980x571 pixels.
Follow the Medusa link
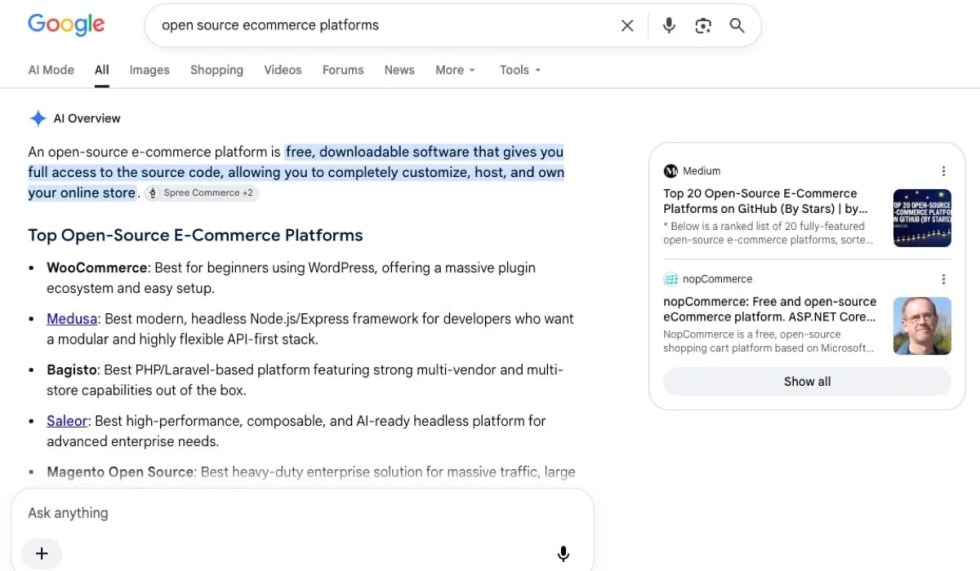(x=72, y=319)
